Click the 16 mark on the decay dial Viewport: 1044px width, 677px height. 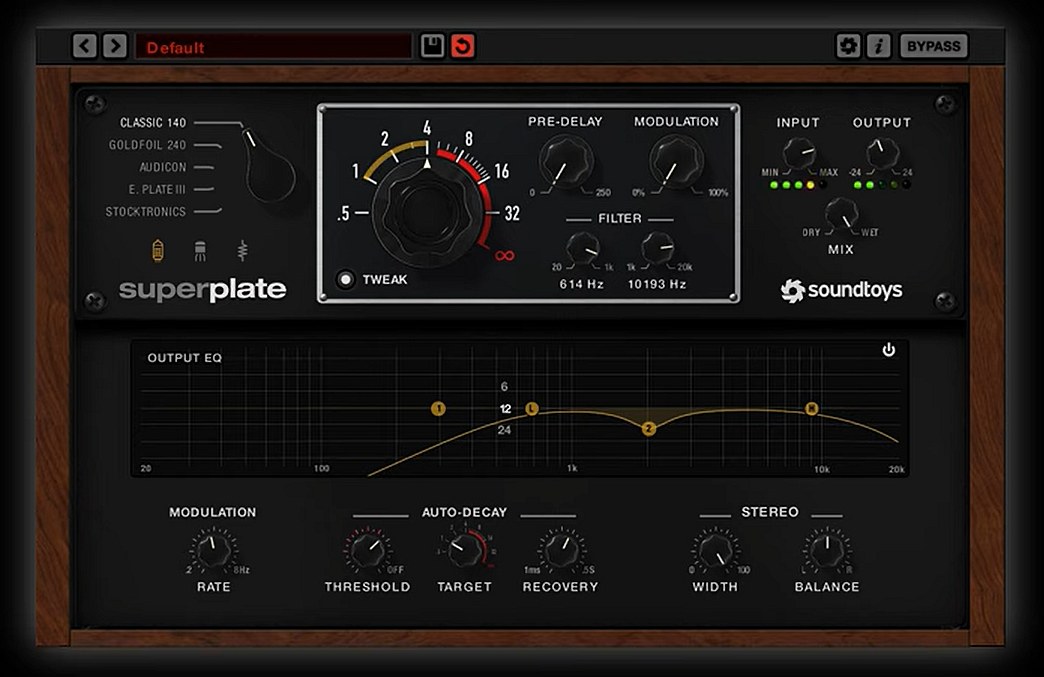click(501, 171)
